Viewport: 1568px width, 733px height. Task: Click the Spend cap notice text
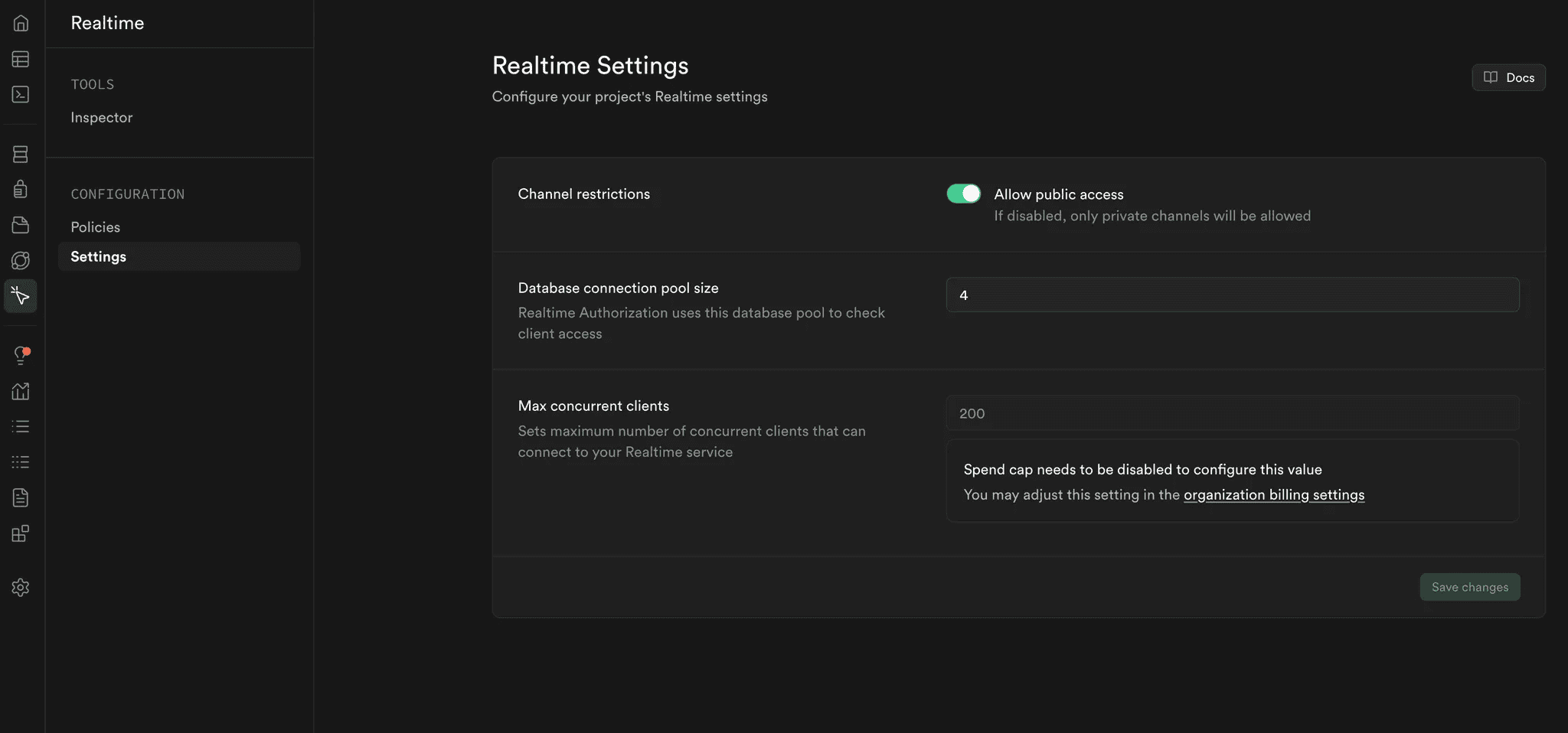pos(1143,470)
